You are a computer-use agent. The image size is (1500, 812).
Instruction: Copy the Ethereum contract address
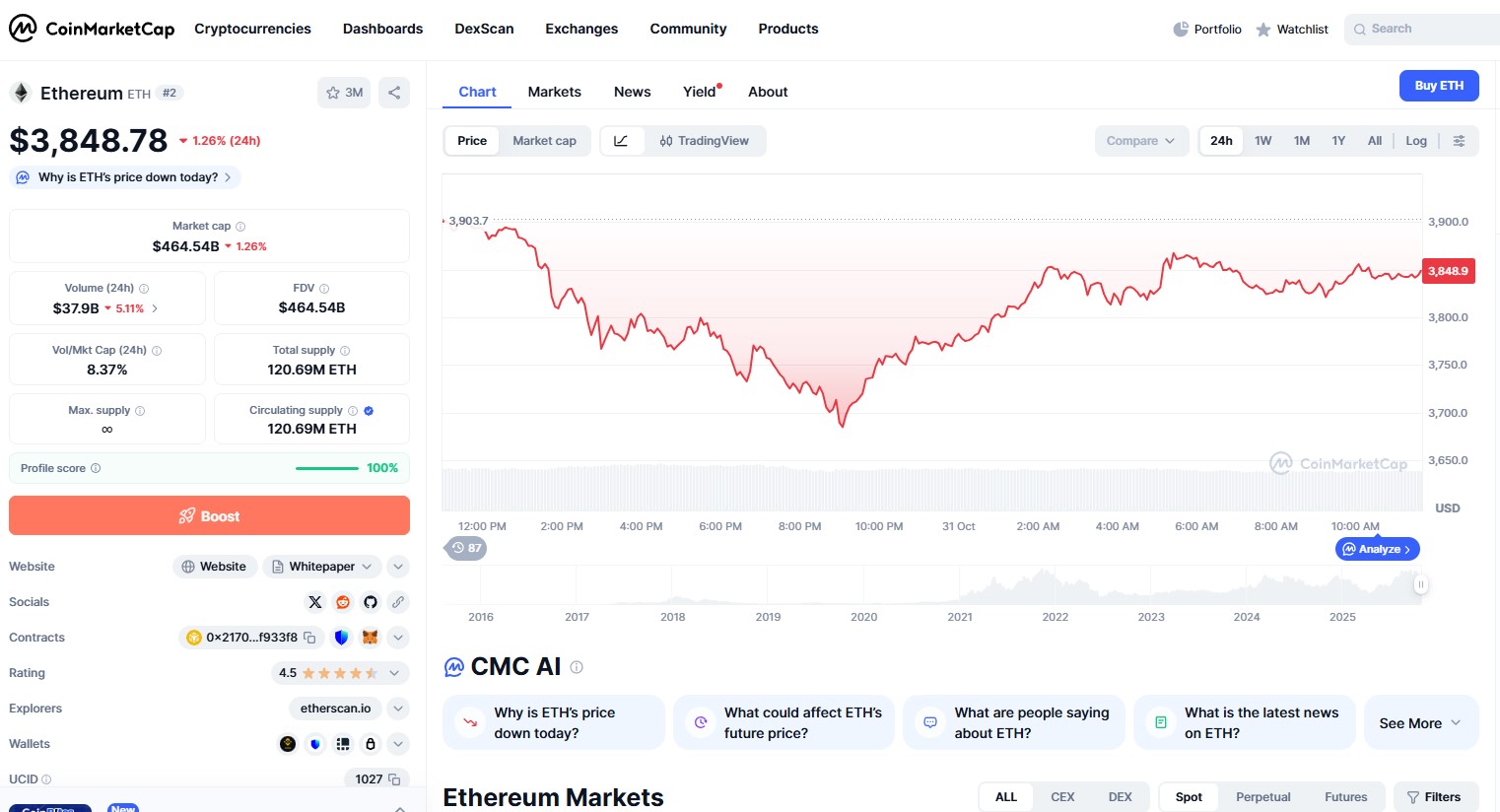(309, 638)
